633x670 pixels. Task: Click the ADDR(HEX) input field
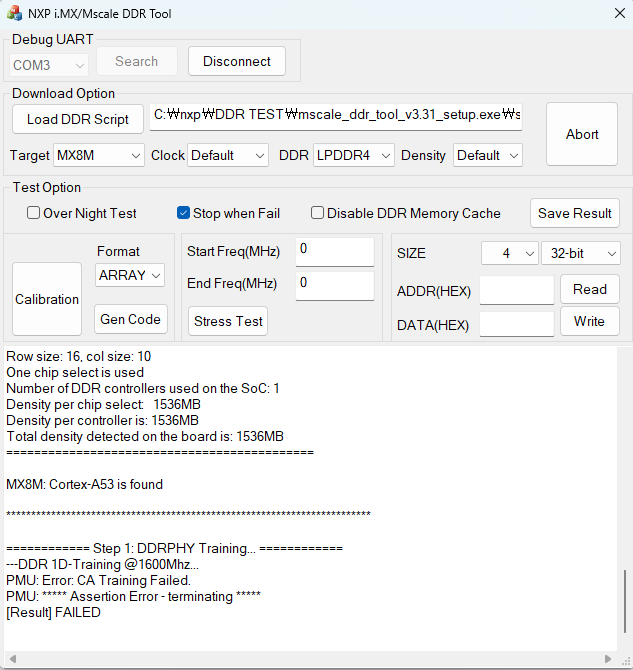click(x=517, y=290)
